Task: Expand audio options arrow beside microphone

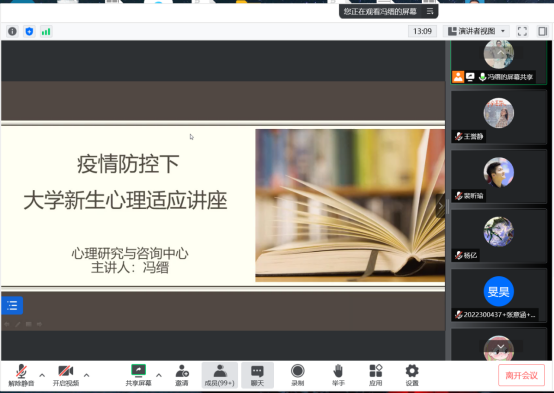Action: [x=42, y=375]
